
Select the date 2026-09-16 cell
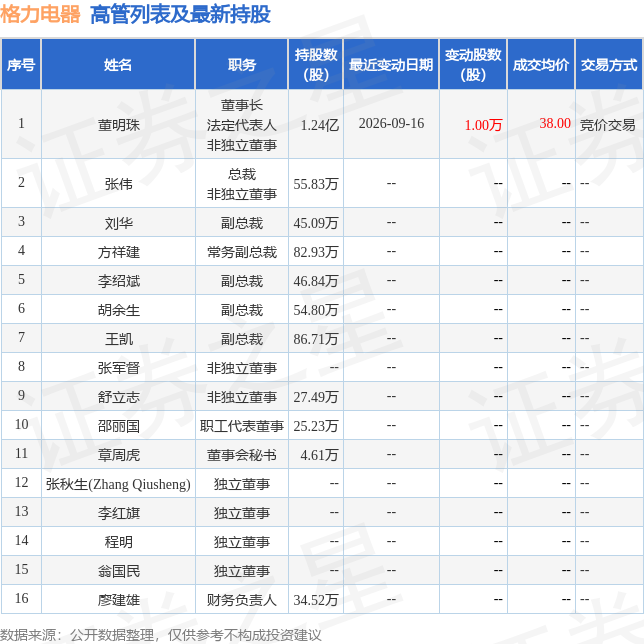pos(391,123)
